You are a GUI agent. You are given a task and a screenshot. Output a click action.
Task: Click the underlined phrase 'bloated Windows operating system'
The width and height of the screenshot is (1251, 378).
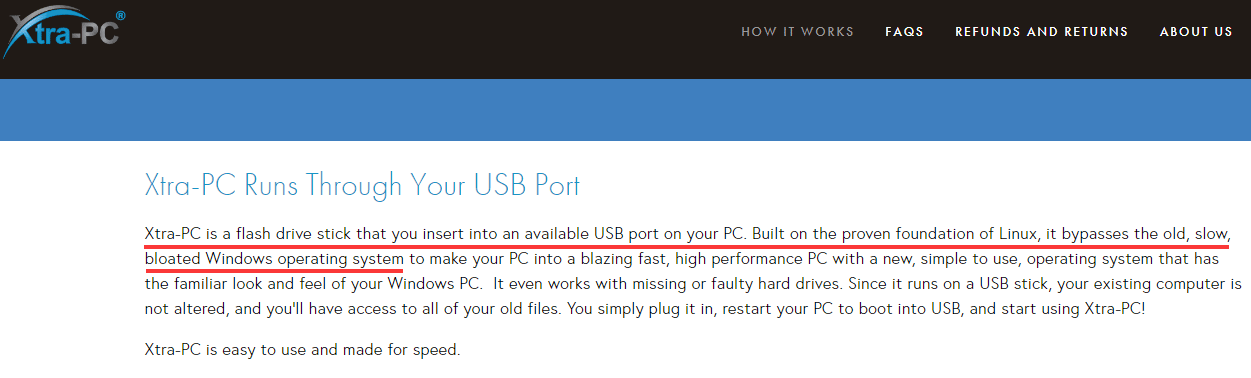pos(274,259)
